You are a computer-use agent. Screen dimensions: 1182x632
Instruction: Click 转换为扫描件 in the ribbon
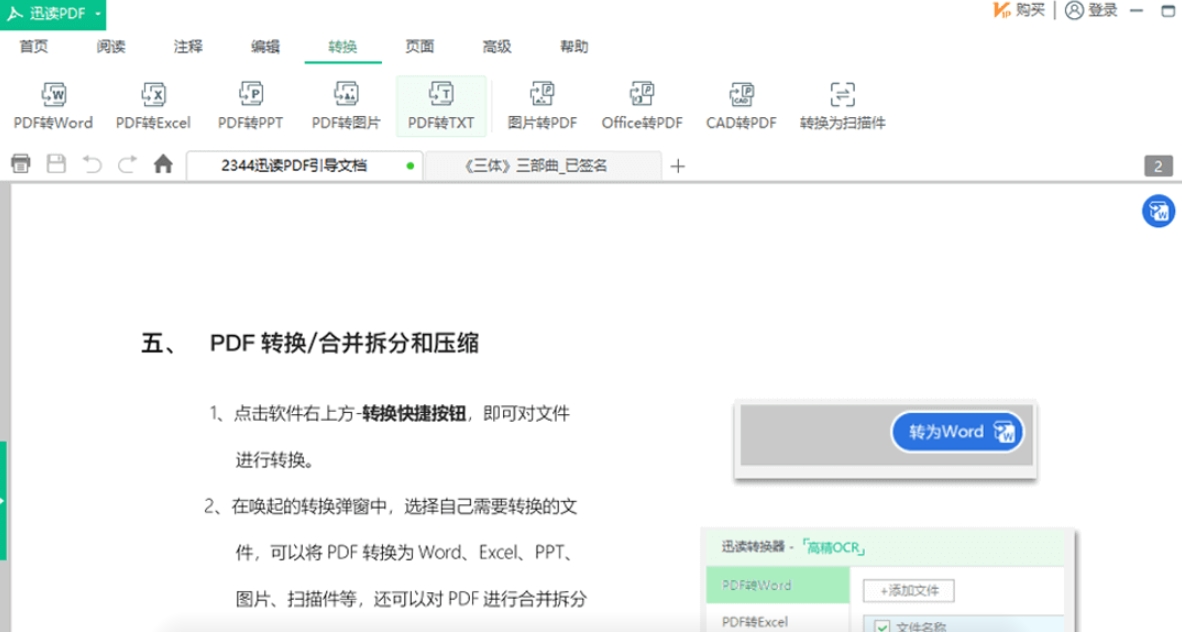pyautogui.click(x=842, y=106)
